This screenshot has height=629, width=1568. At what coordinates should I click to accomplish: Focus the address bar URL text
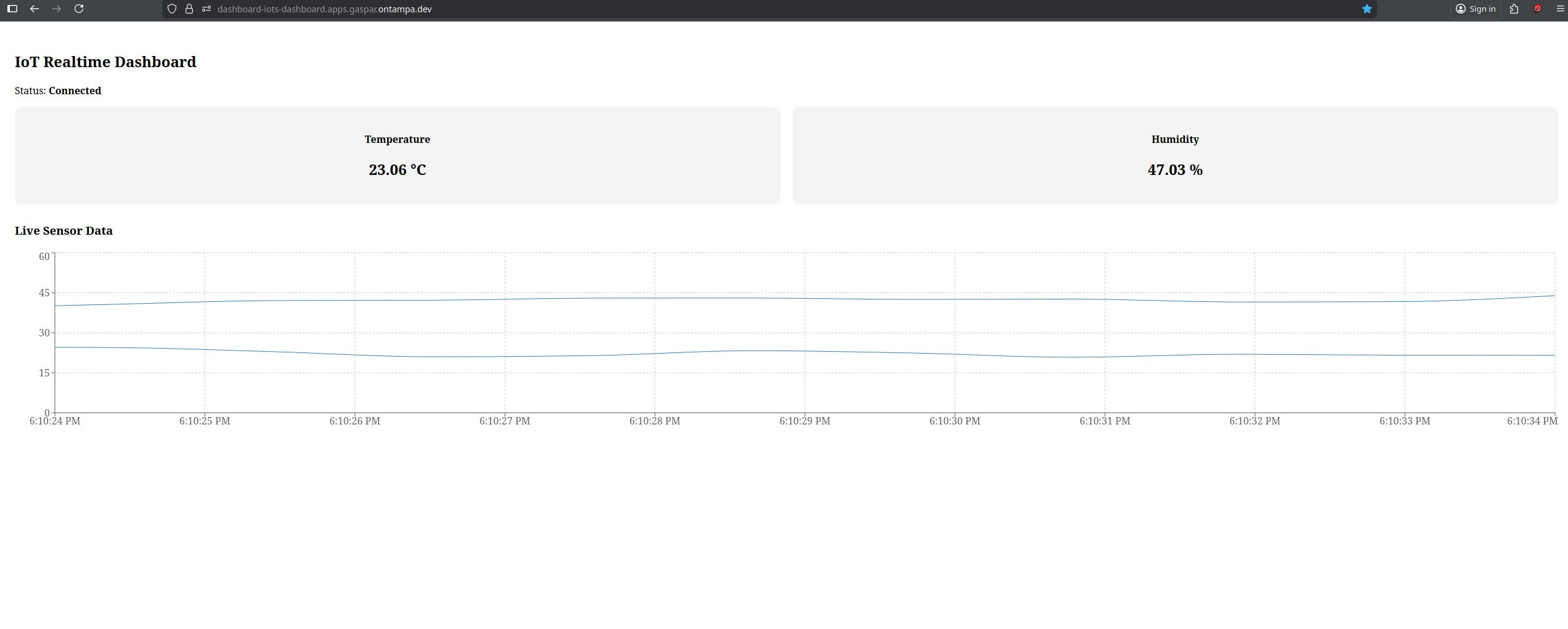pos(324,9)
